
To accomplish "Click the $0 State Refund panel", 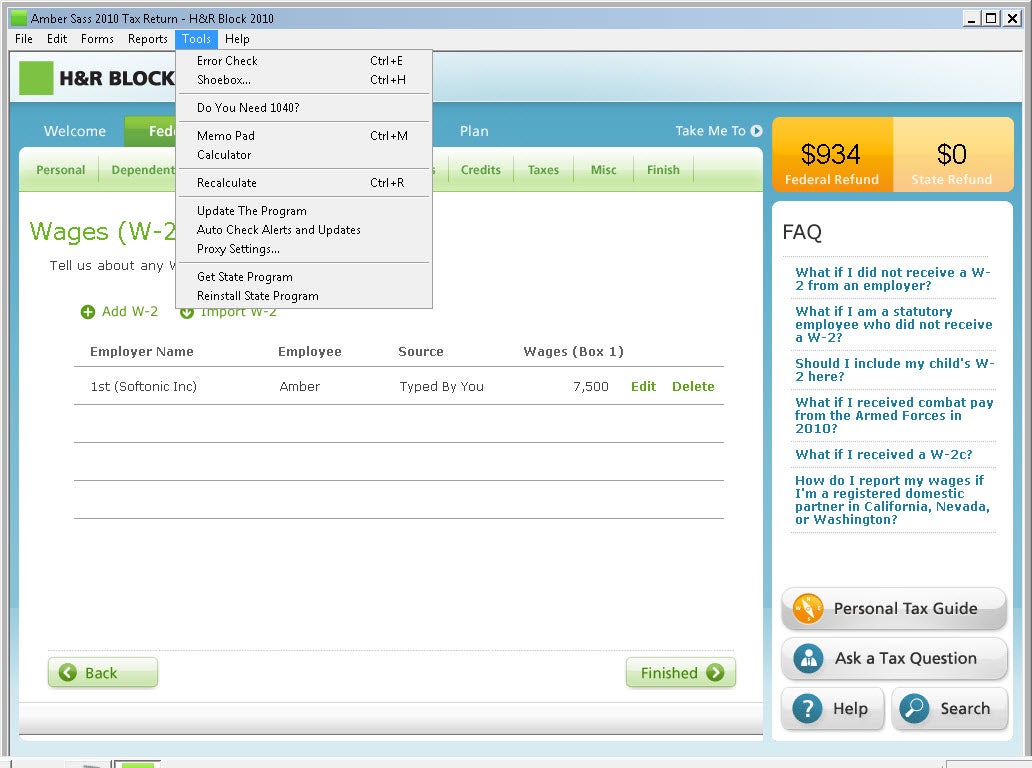I will [x=952, y=155].
